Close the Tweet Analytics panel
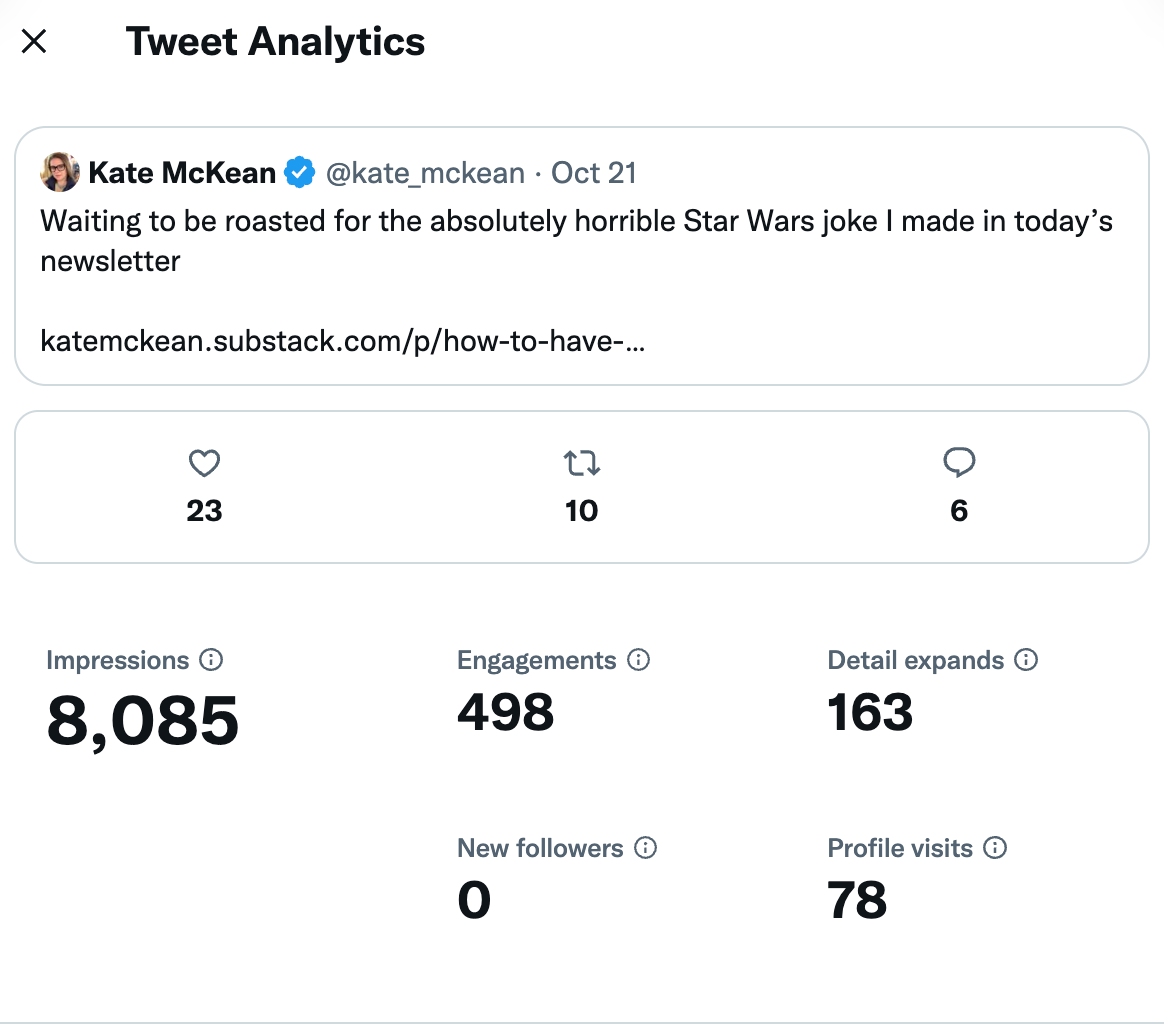 (34, 42)
